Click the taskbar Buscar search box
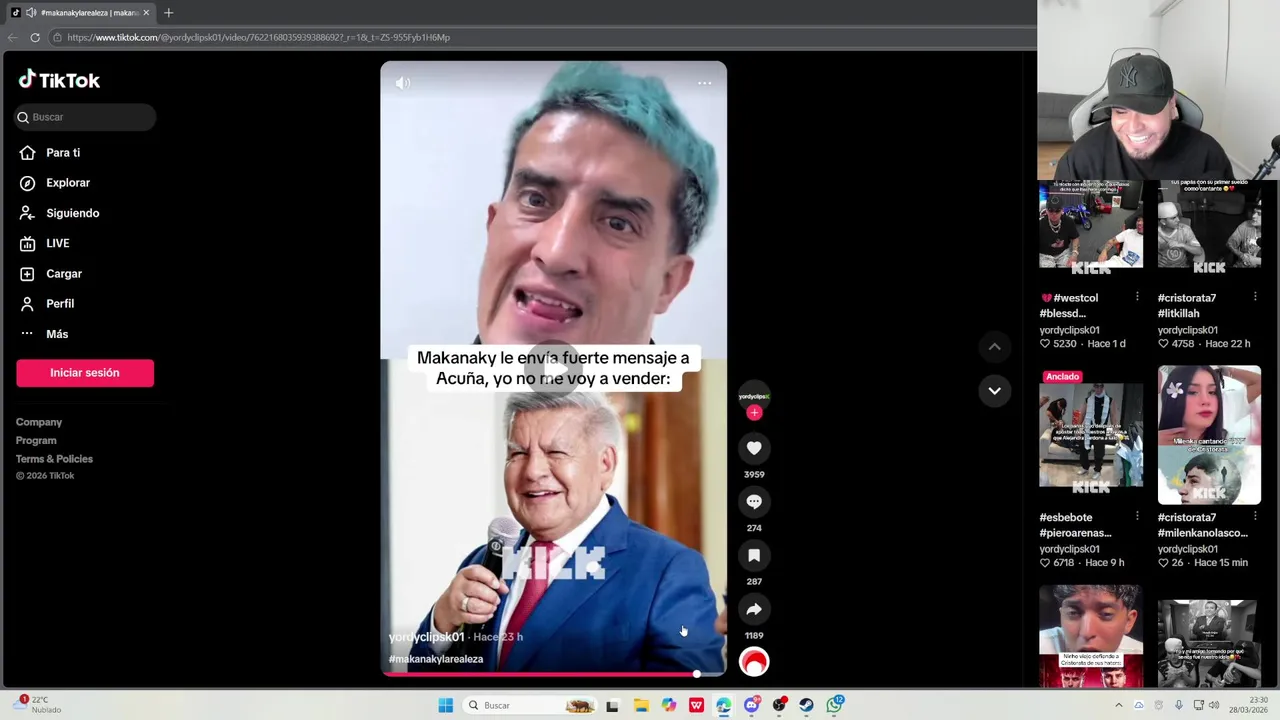 coord(530,705)
